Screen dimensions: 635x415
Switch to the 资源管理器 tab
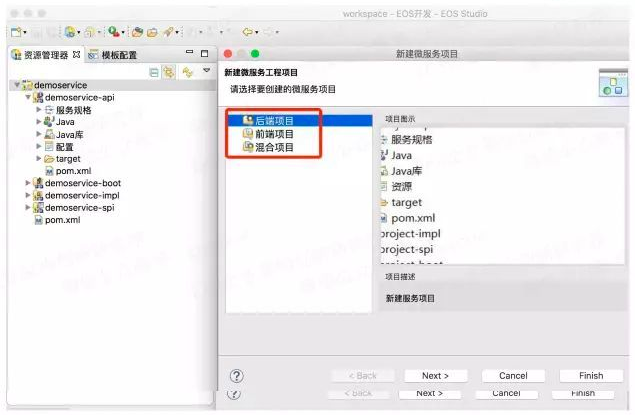46,55
